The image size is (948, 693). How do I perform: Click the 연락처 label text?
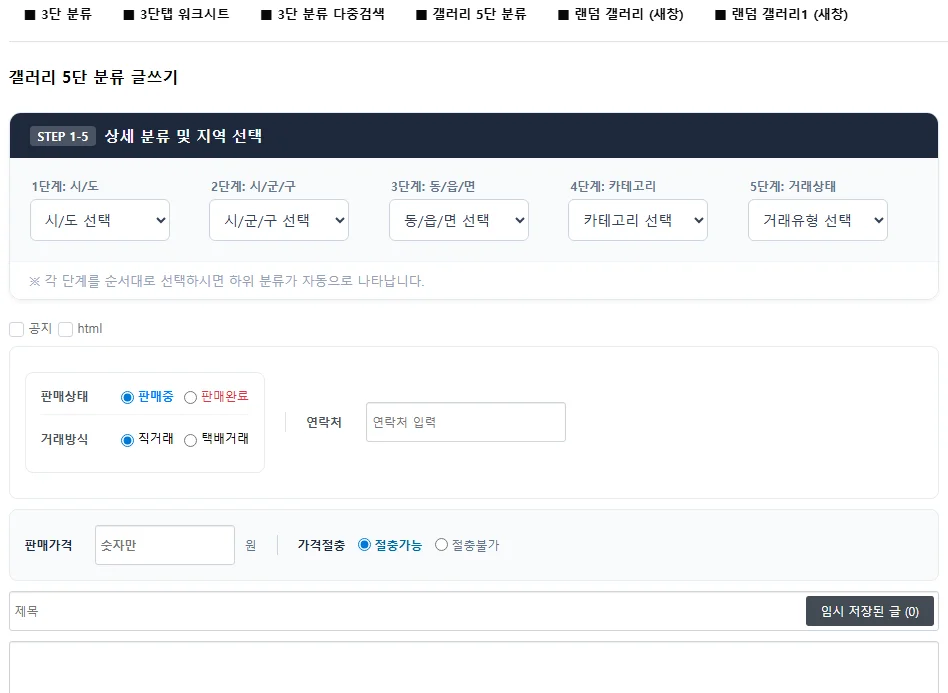324,422
